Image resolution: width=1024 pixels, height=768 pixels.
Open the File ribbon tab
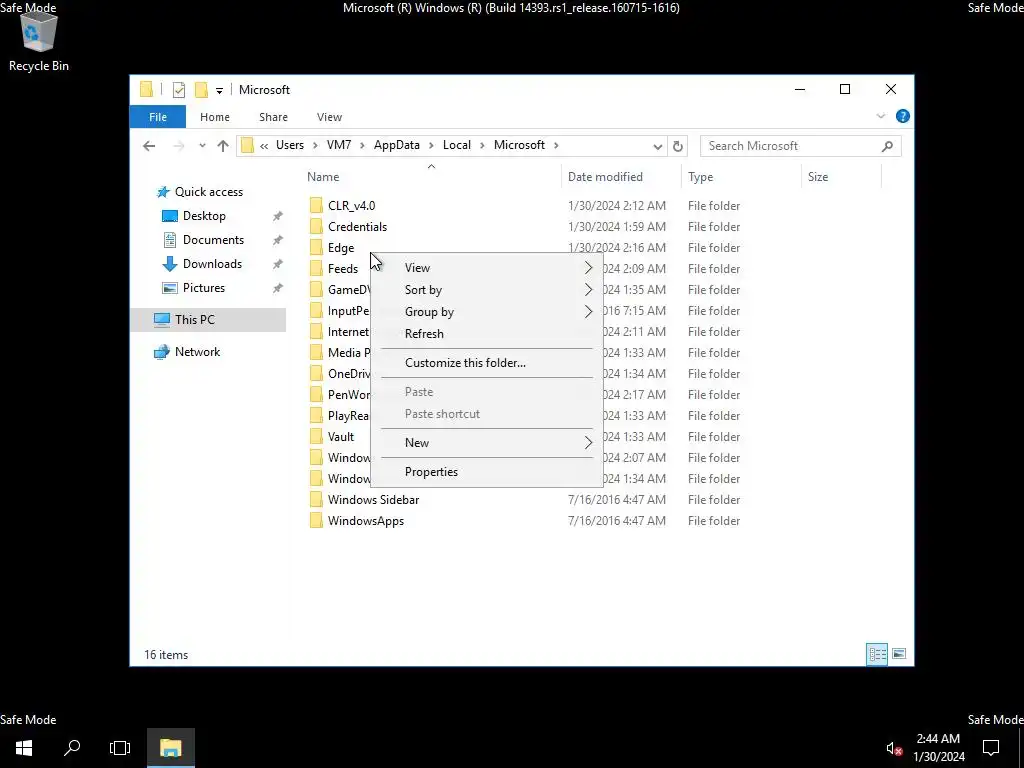click(157, 117)
